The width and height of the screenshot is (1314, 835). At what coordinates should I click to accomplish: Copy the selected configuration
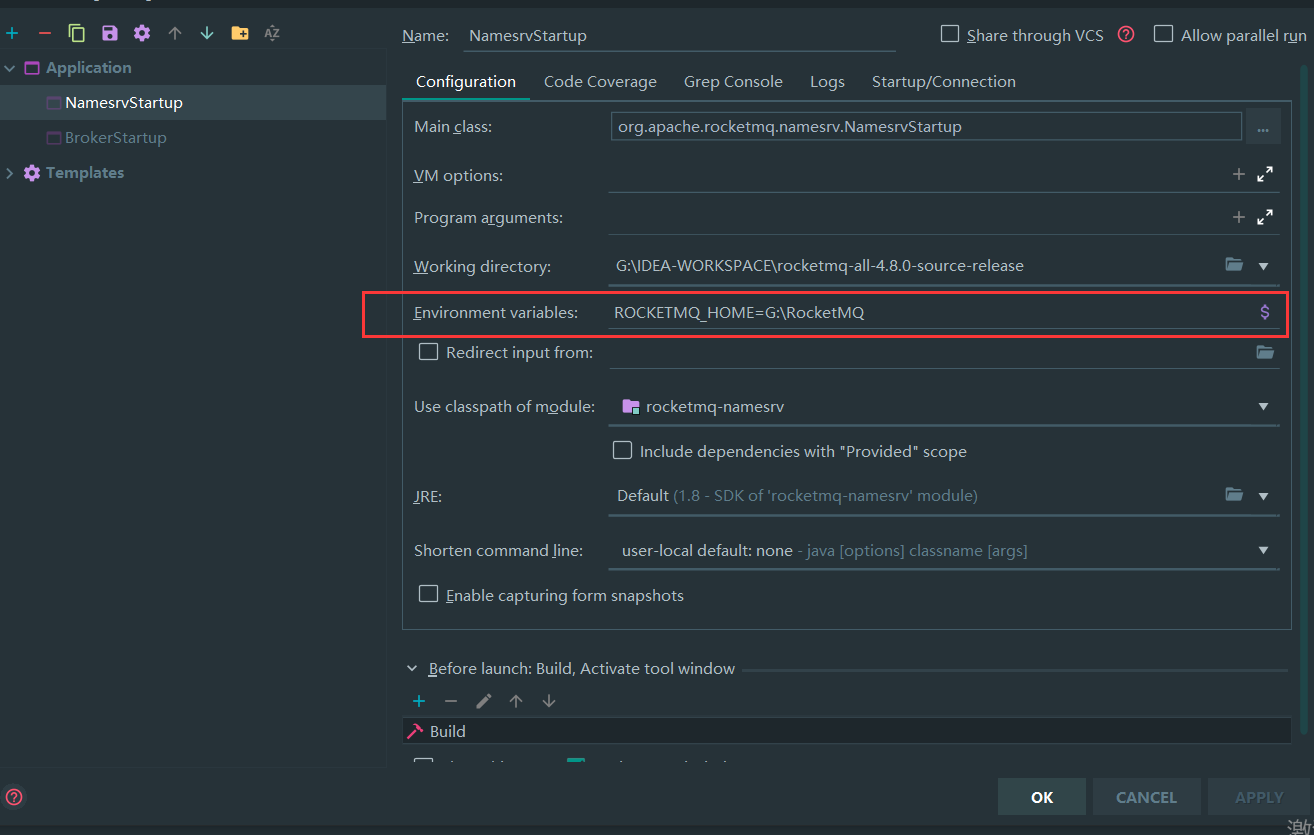pos(77,33)
